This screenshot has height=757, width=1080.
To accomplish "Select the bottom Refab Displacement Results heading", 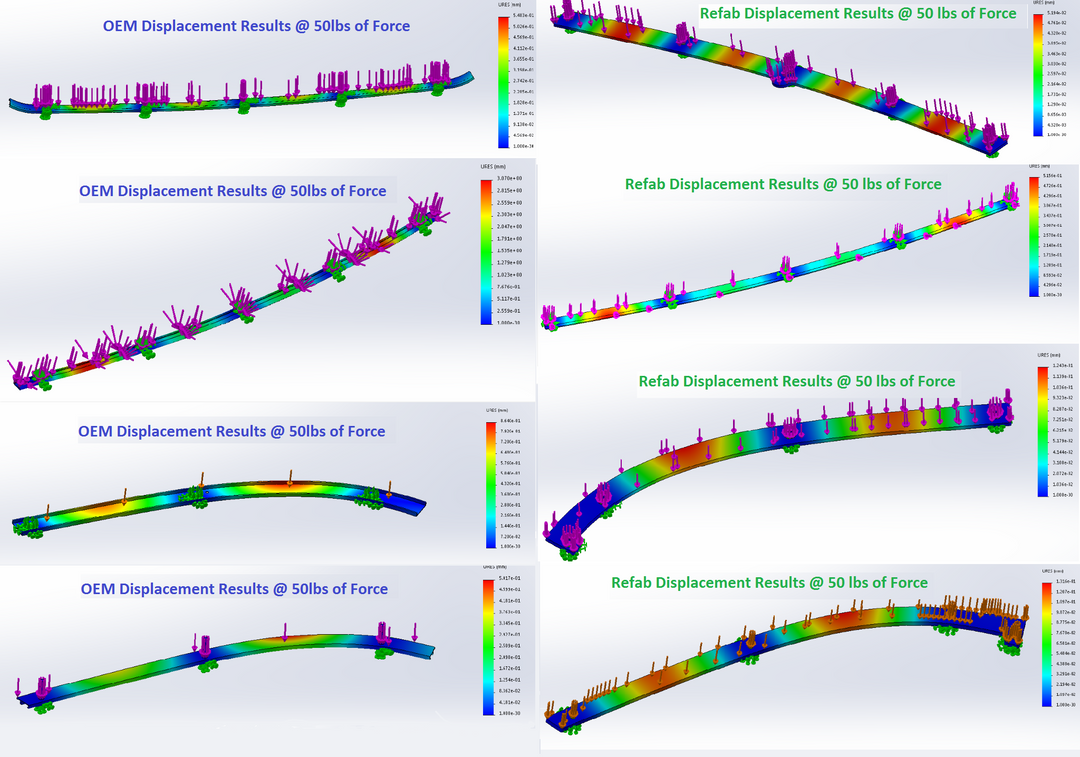I will coord(769,582).
